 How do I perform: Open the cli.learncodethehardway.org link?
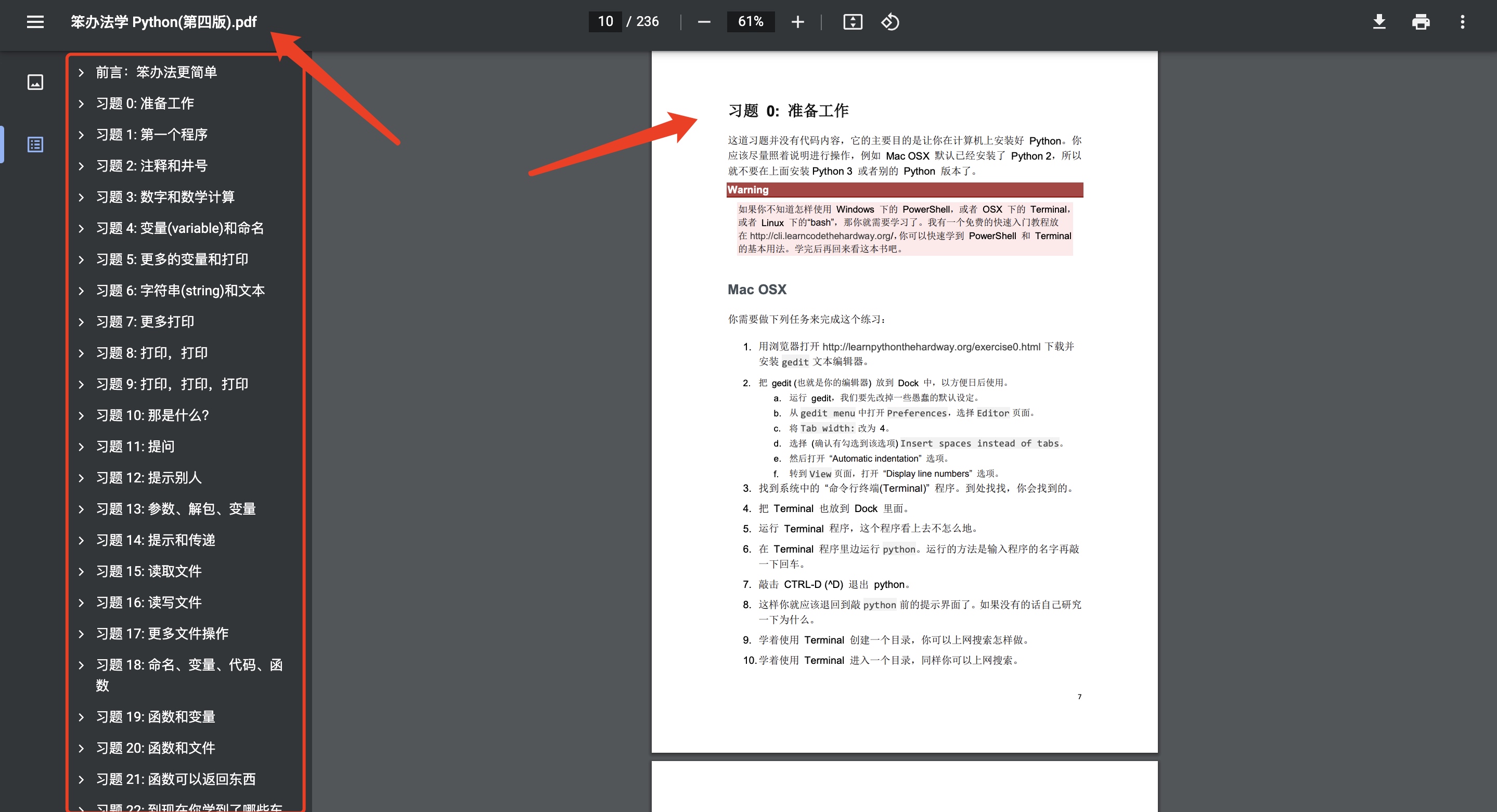(x=821, y=236)
